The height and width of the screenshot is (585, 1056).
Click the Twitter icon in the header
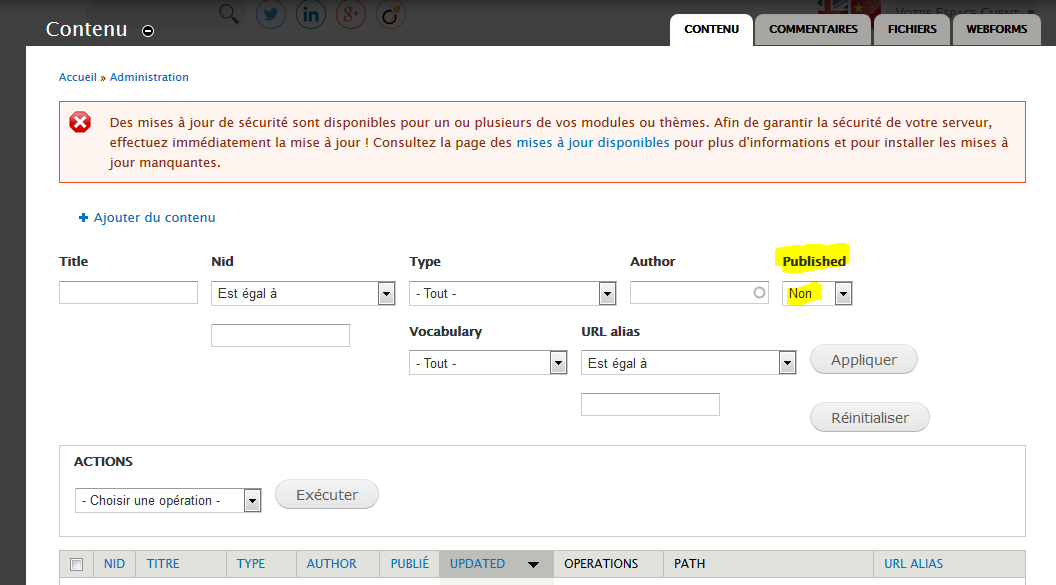coord(271,13)
